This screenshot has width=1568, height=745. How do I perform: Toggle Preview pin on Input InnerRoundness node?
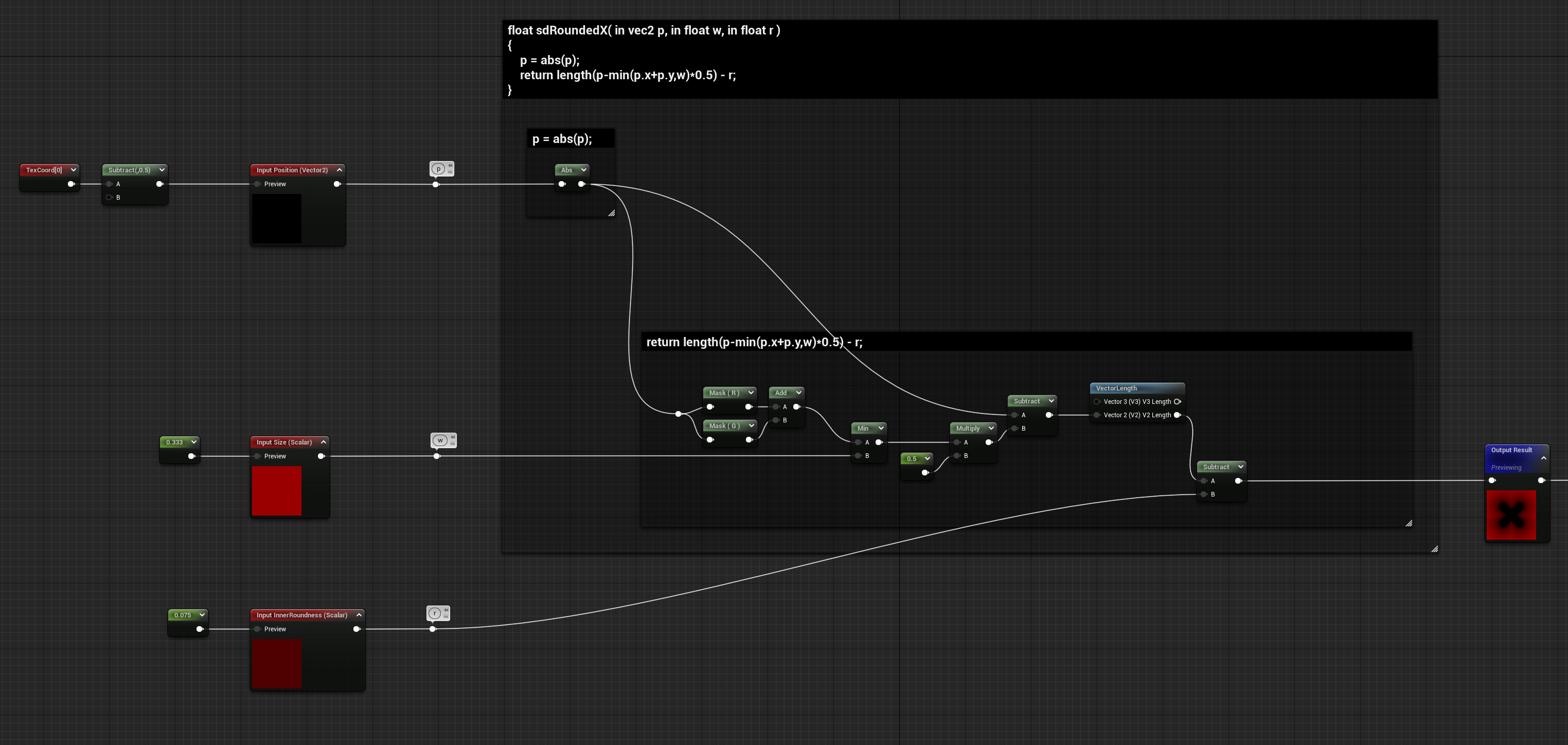(x=258, y=629)
